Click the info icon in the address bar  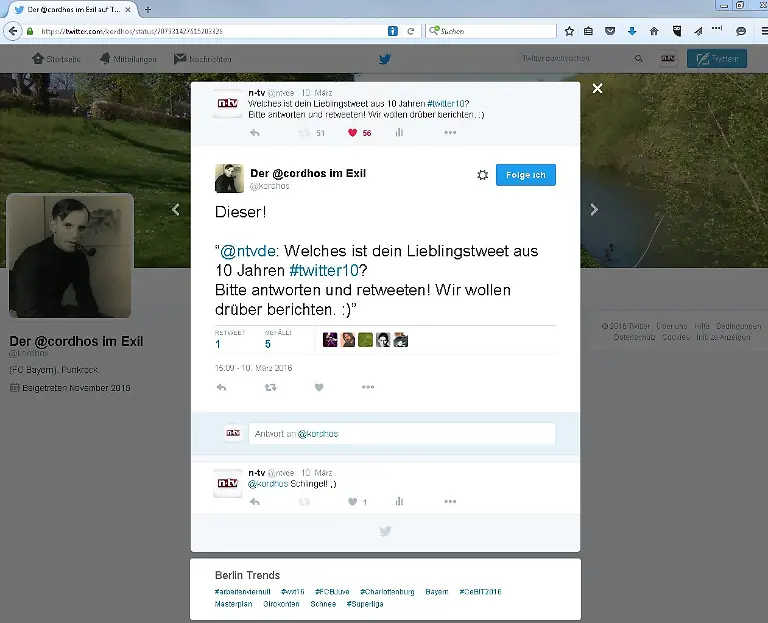tap(392, 31)
